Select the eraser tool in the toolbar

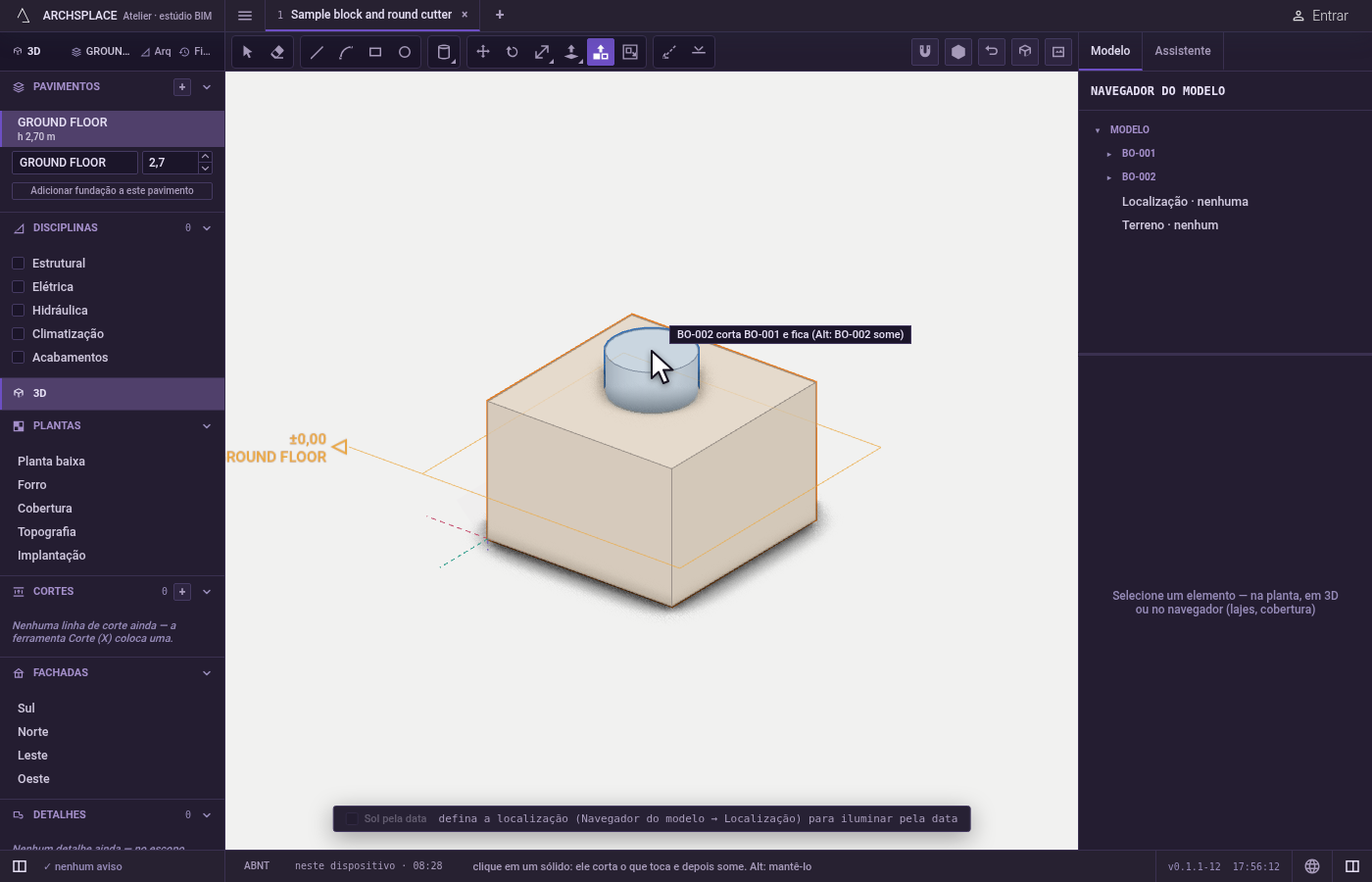pyautogui.click(x=277, y=52)
